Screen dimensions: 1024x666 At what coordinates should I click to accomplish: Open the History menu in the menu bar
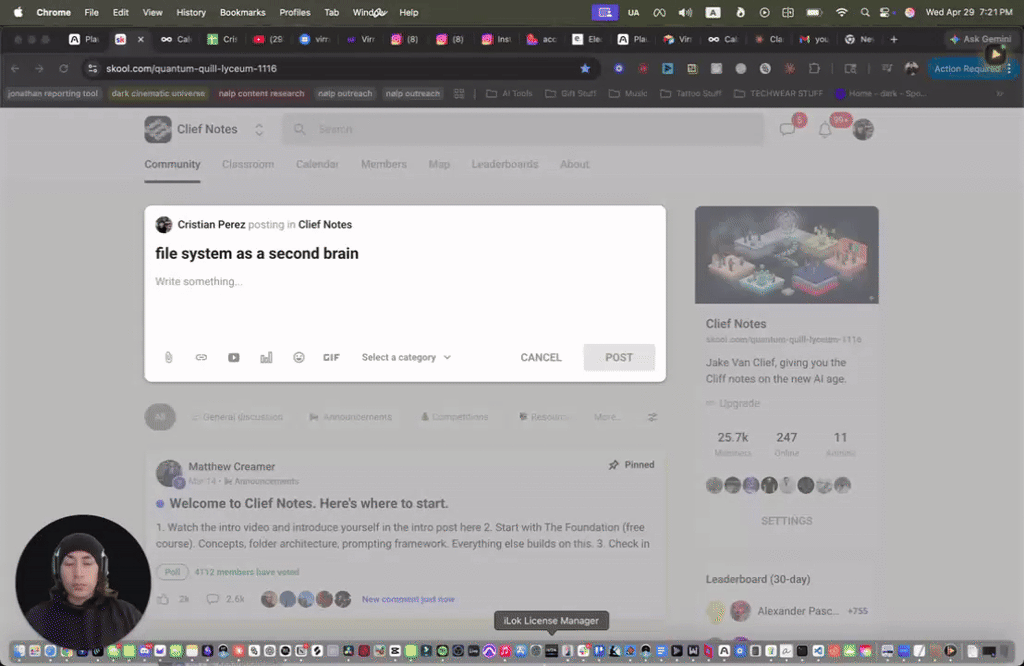(x=191, y=12)
